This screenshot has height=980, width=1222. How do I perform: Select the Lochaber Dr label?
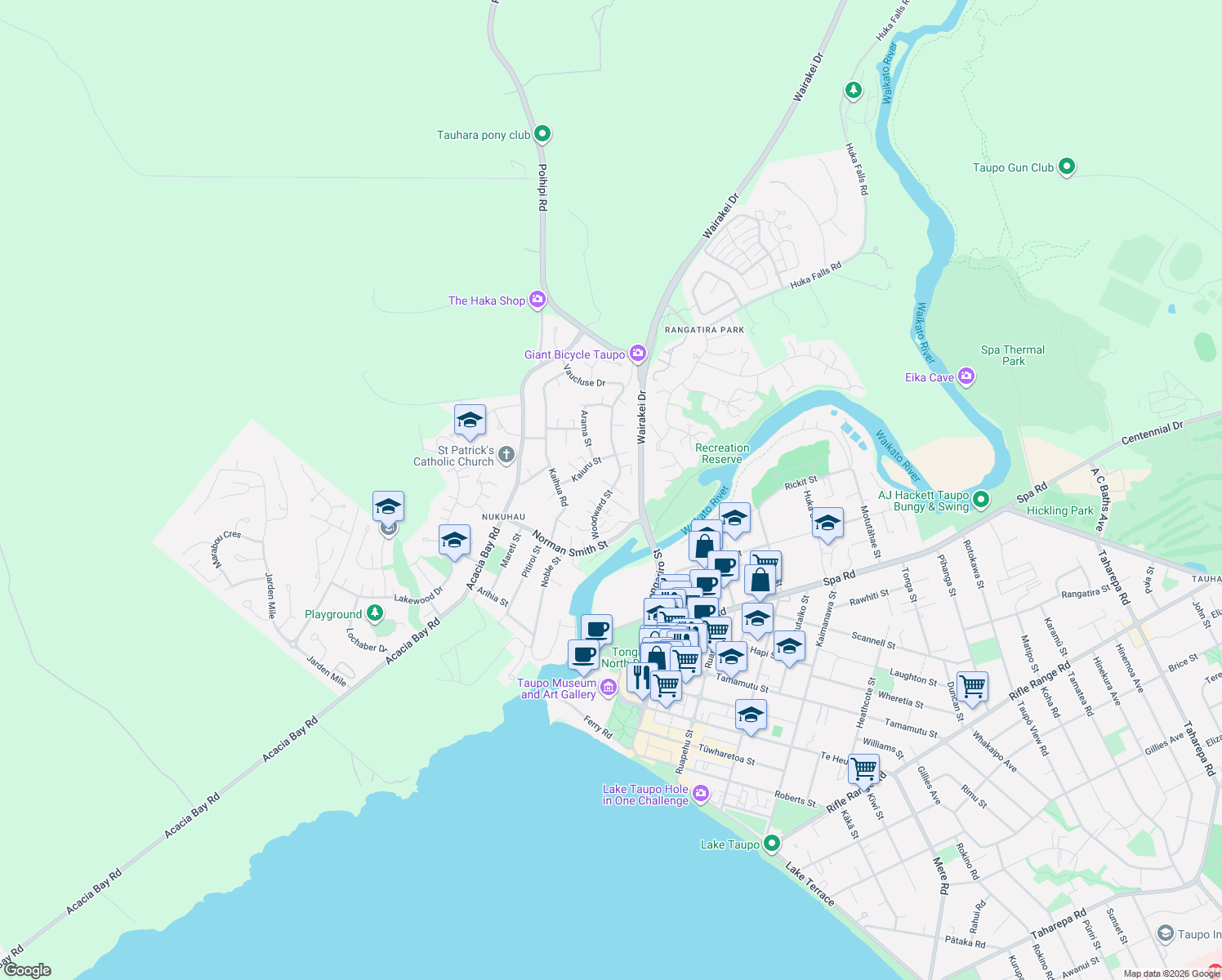[x=367, y=641]
